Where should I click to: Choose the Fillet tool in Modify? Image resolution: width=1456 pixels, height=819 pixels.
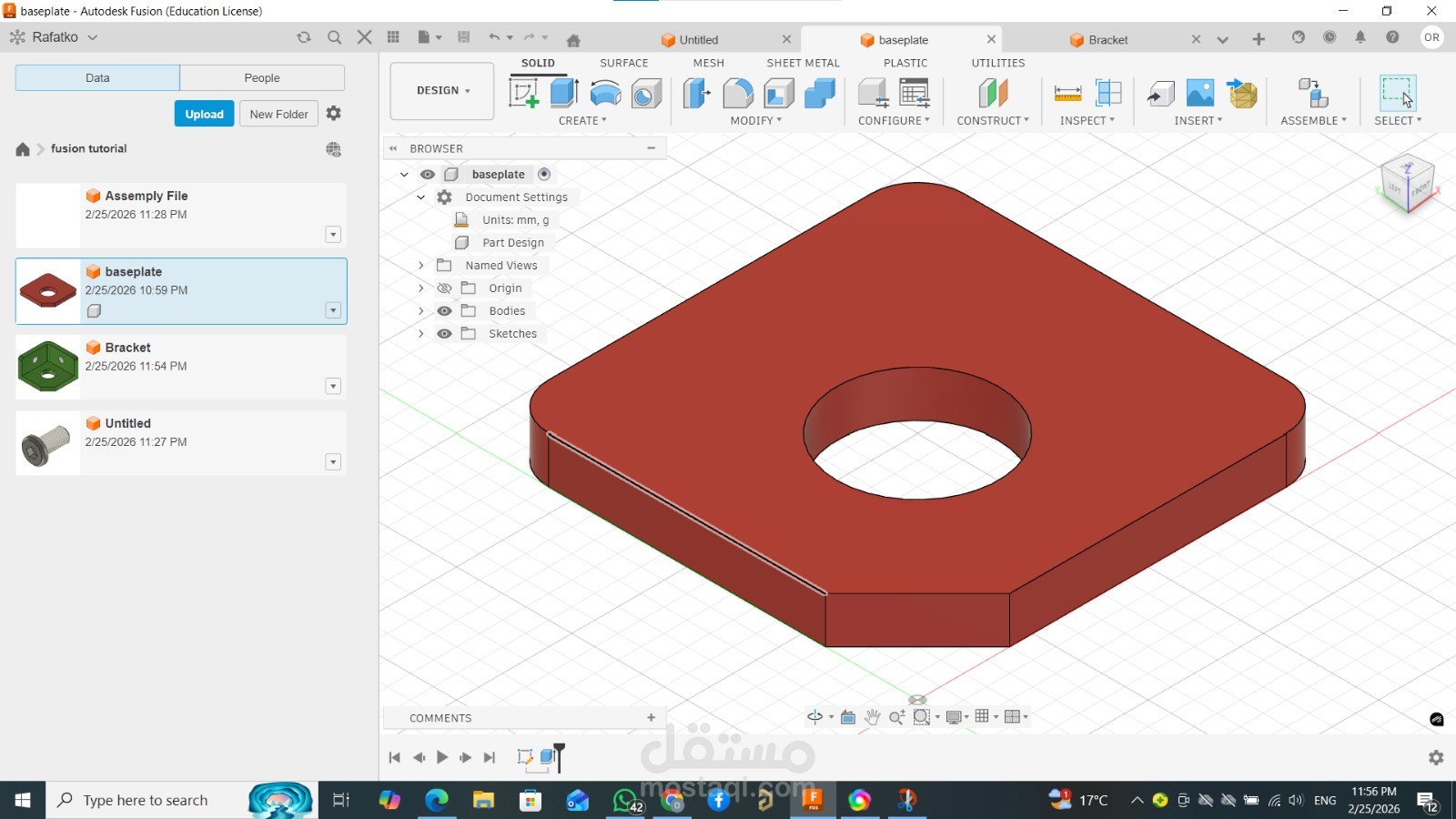click(x=738, y=93)
